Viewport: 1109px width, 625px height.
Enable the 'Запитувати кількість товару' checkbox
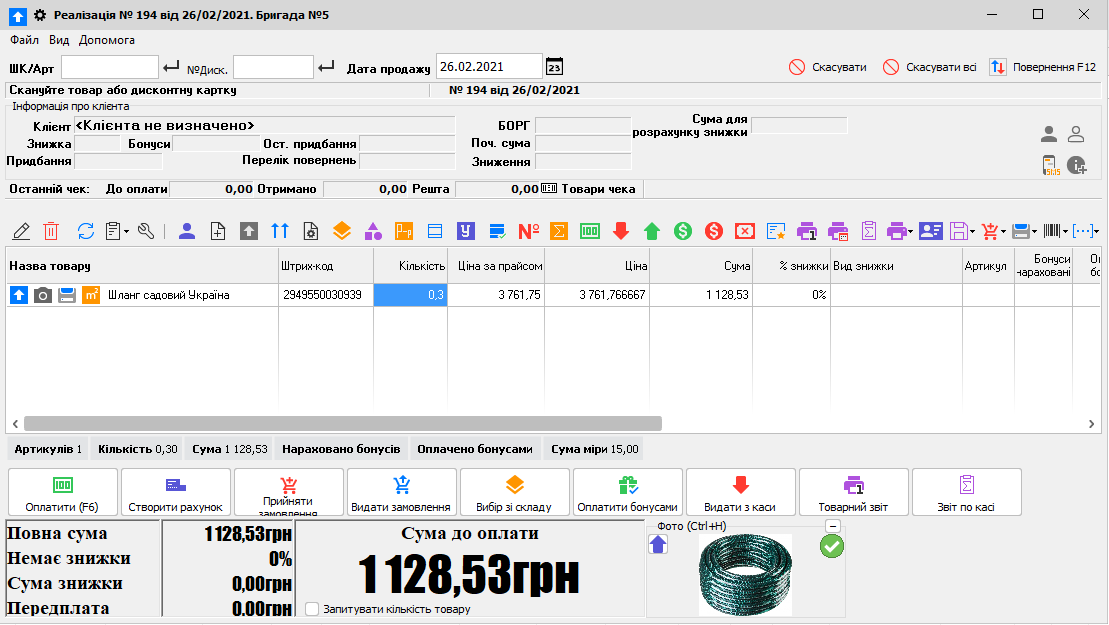[x=313, y=609]
